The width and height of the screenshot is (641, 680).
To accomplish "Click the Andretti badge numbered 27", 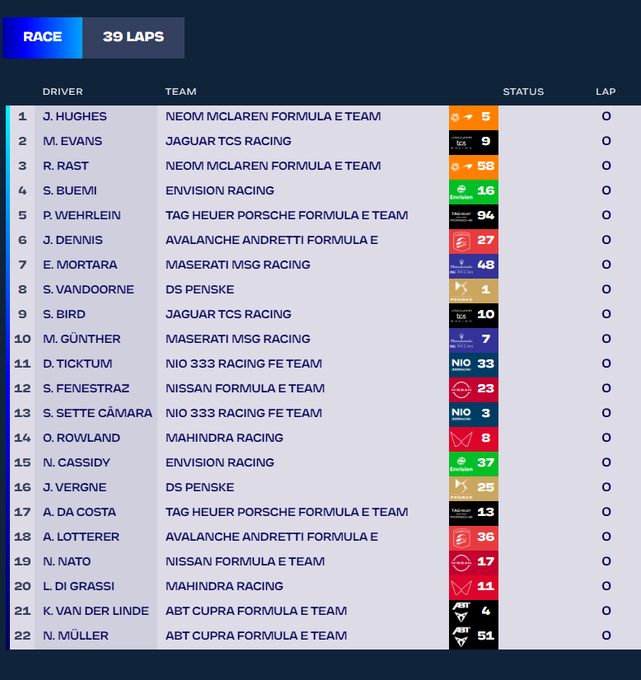I will pos(474,241).
